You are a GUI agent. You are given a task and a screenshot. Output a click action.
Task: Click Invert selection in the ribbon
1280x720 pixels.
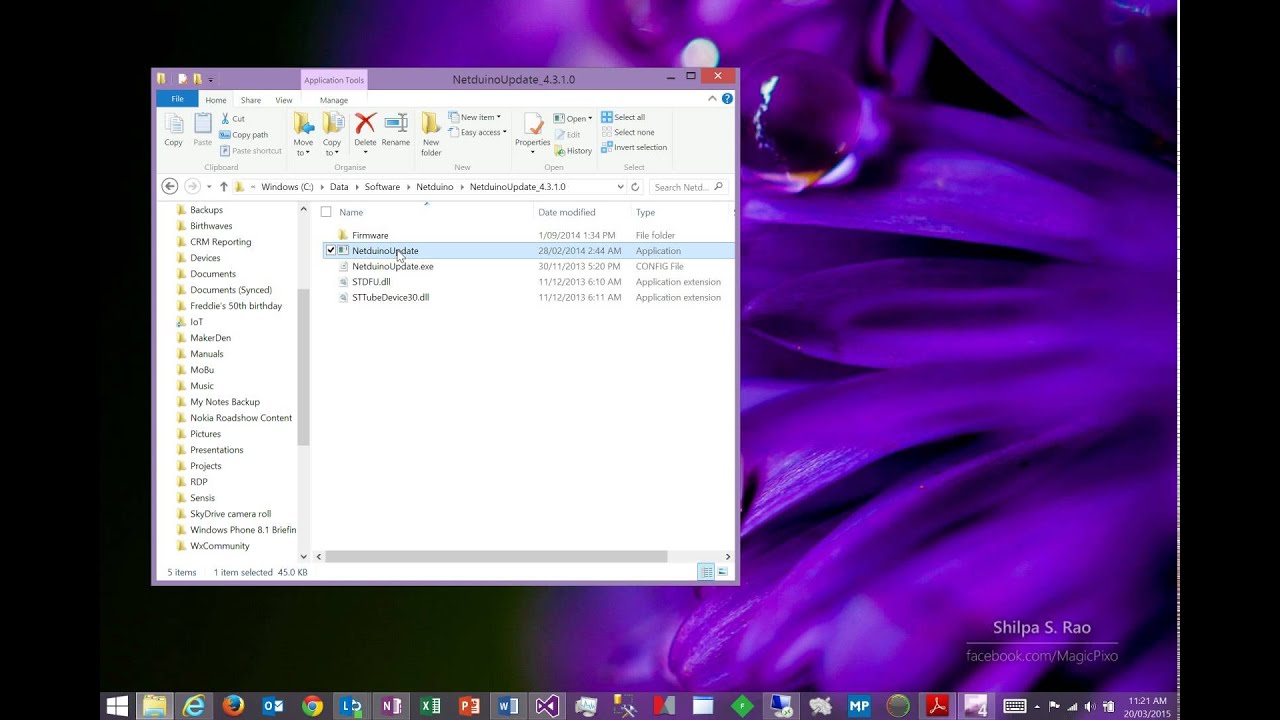(634, 147)
